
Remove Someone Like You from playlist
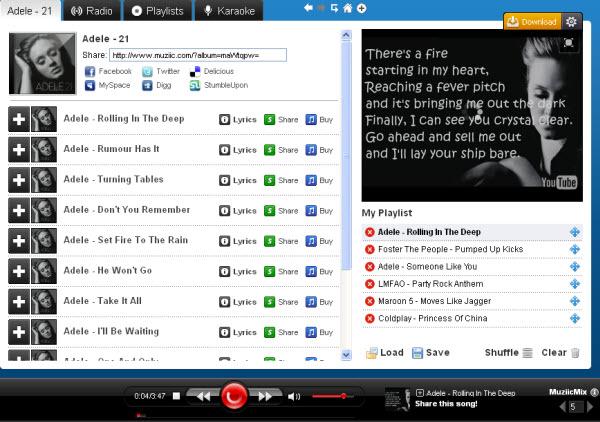coord(370,267)
